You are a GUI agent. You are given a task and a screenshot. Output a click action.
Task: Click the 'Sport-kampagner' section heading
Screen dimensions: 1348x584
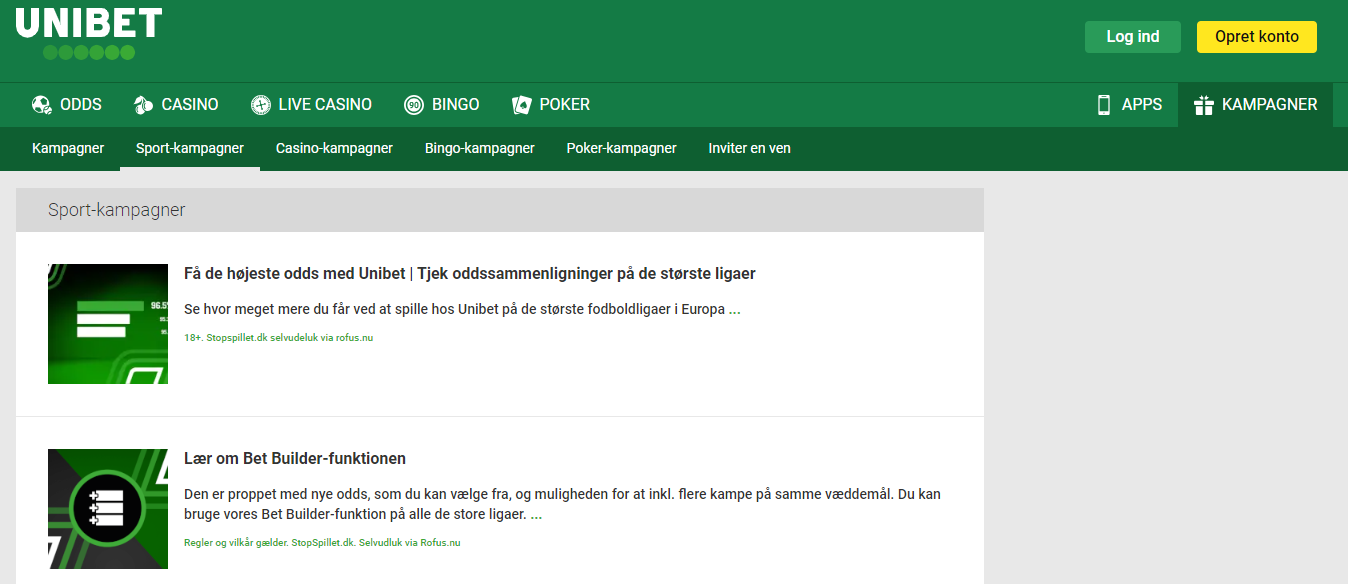[117, 210]
